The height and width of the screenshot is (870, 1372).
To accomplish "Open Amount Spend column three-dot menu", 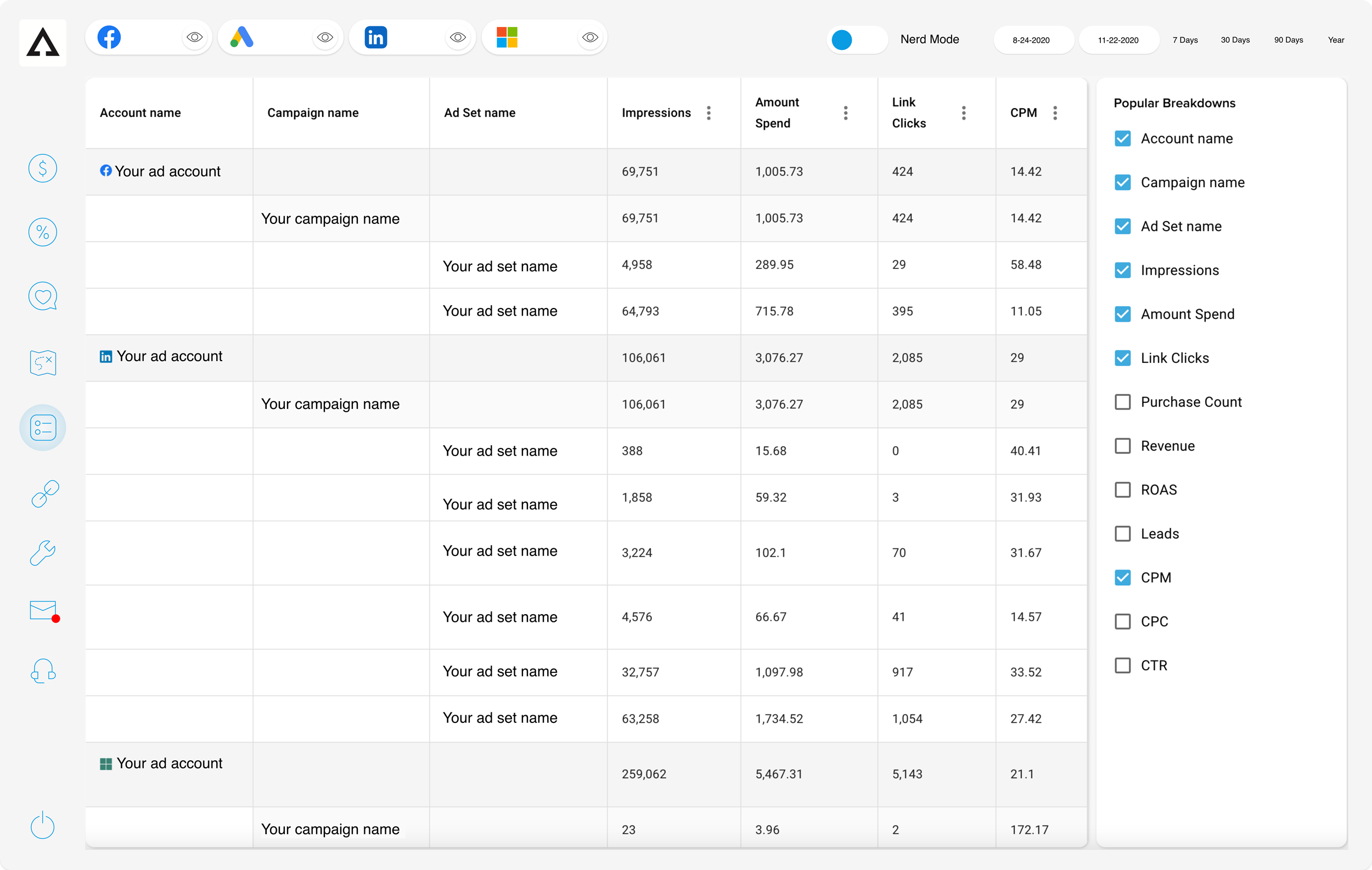I will (846, 113).
